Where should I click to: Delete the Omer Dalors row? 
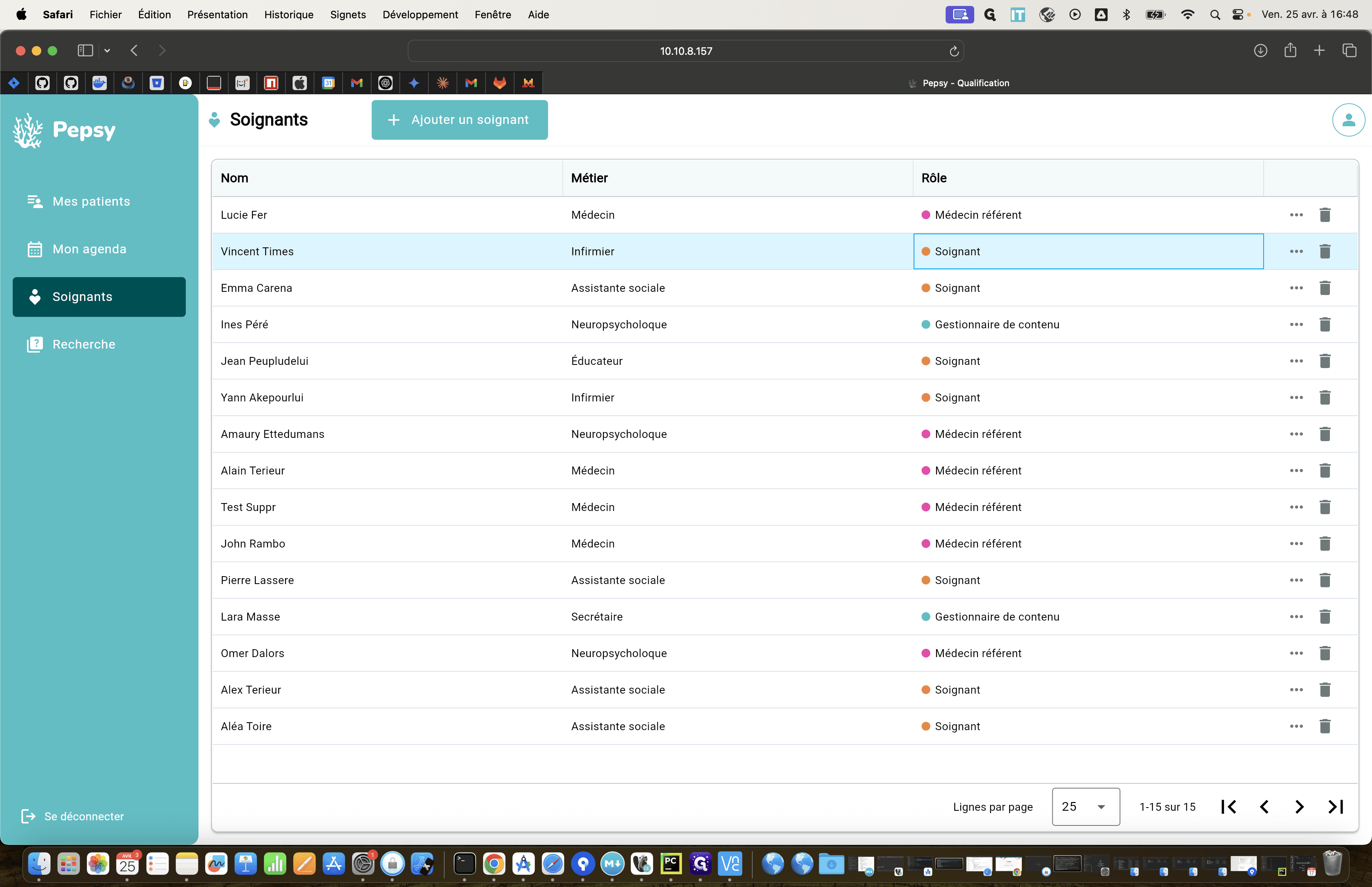[x=1325, y=653]
